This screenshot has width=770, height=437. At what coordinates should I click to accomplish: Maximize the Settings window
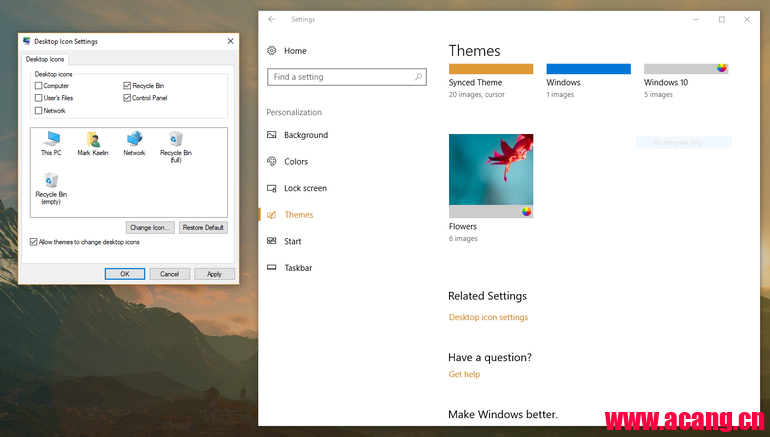(721, 19)
